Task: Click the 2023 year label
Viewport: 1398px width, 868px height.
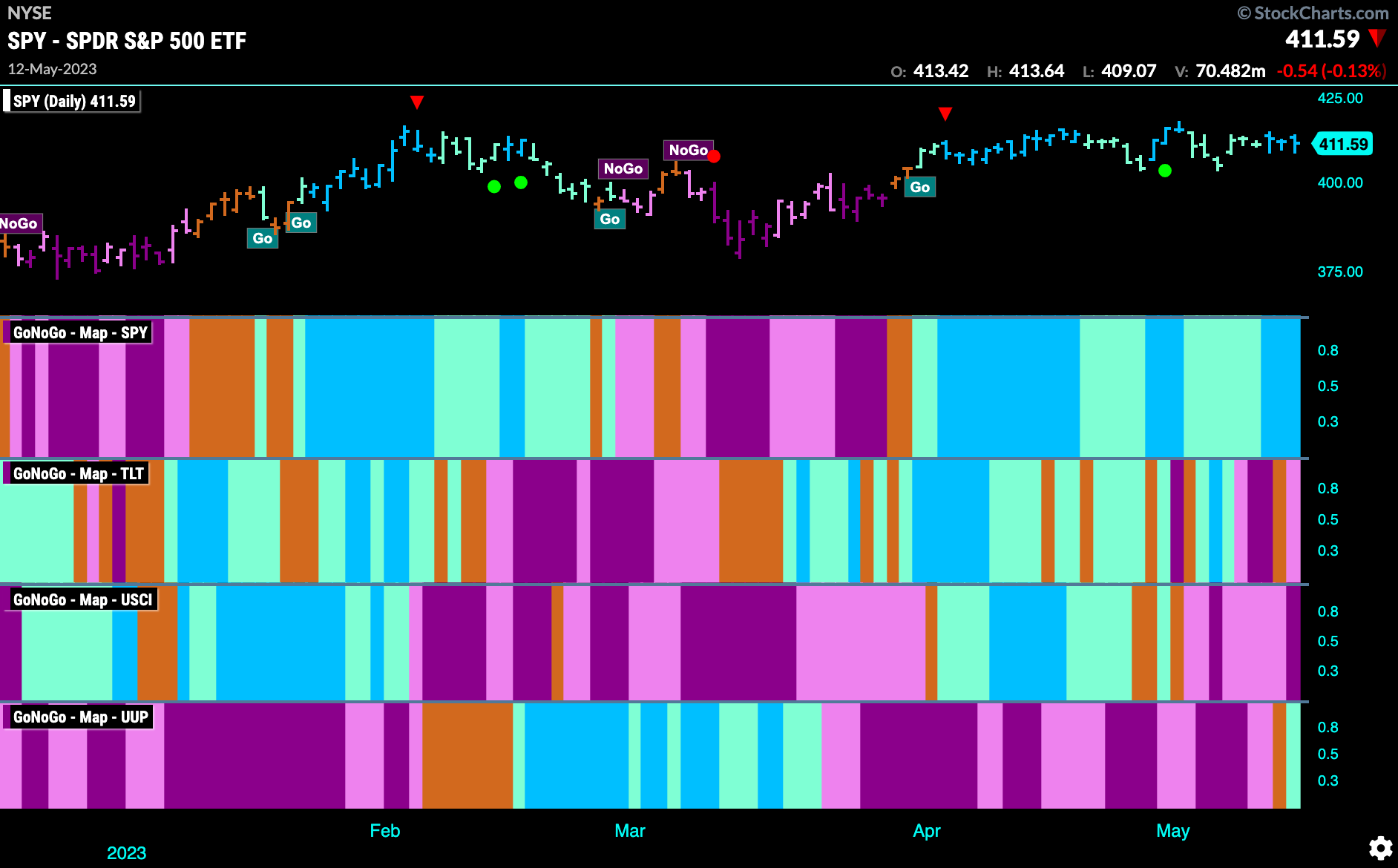Action: pyautogui.click(x=127, y=853)
